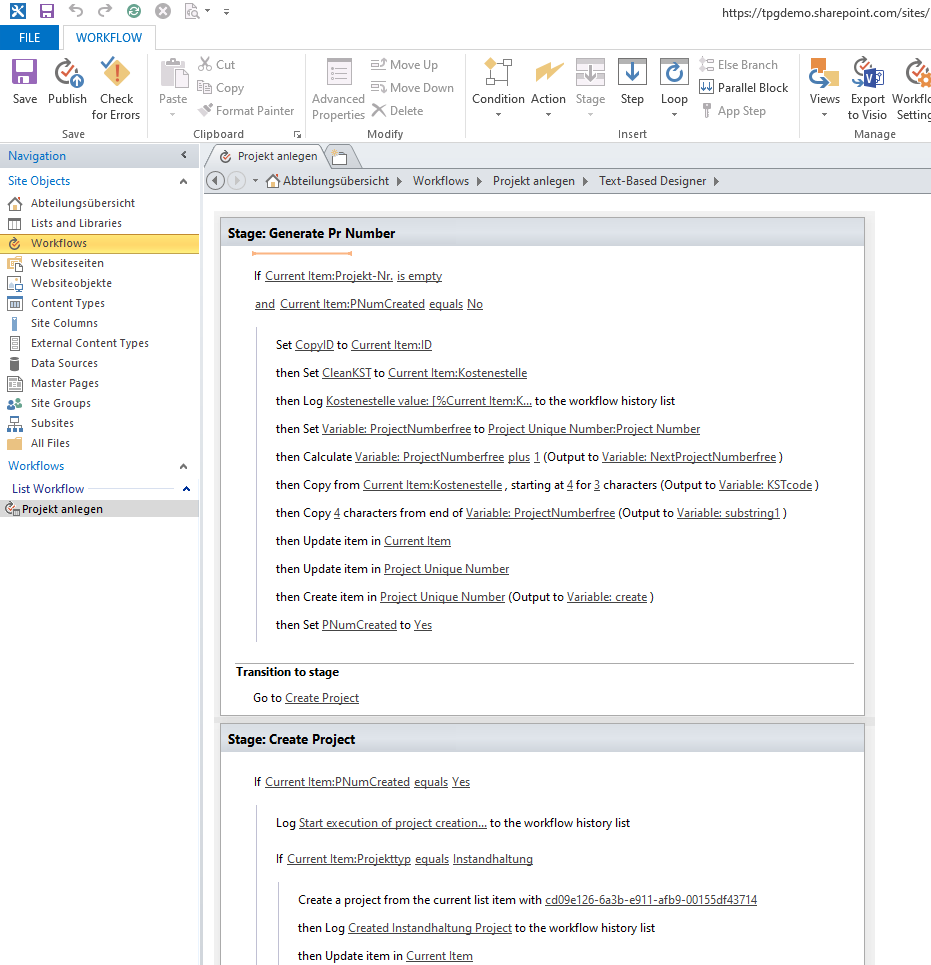This screenshot has width=931, height=965.
Task: Publish the workflow
Action: pyautogui.click(x=67, y=85)
